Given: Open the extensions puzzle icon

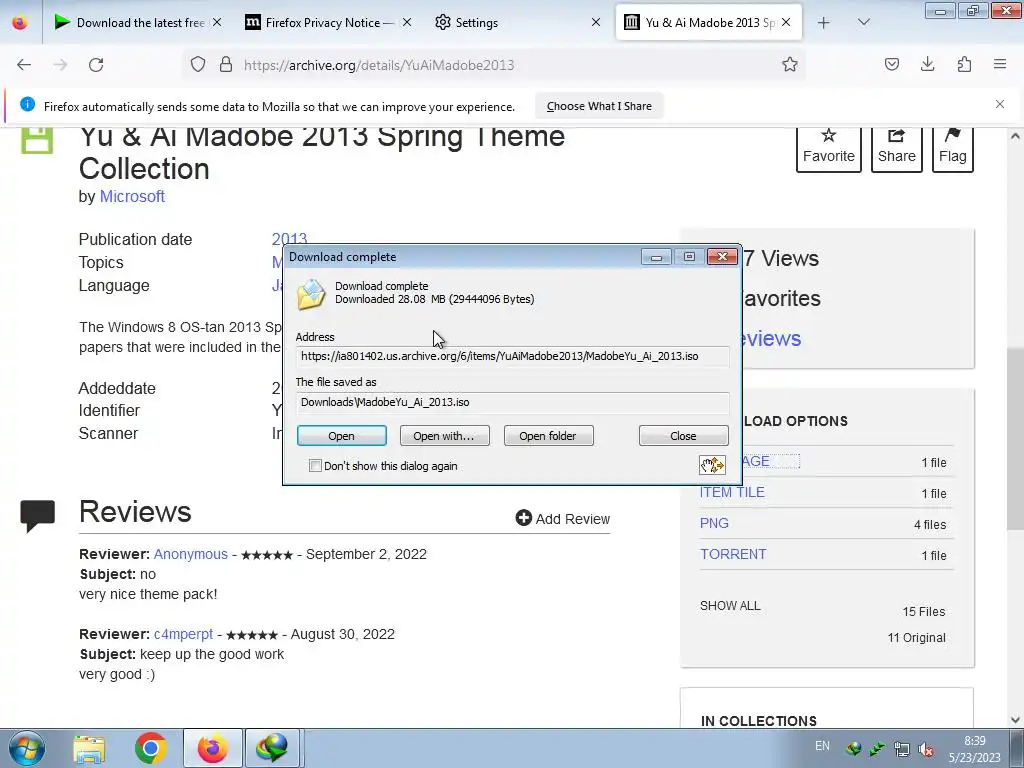Looking at the screenshot, I should [964, 65].
